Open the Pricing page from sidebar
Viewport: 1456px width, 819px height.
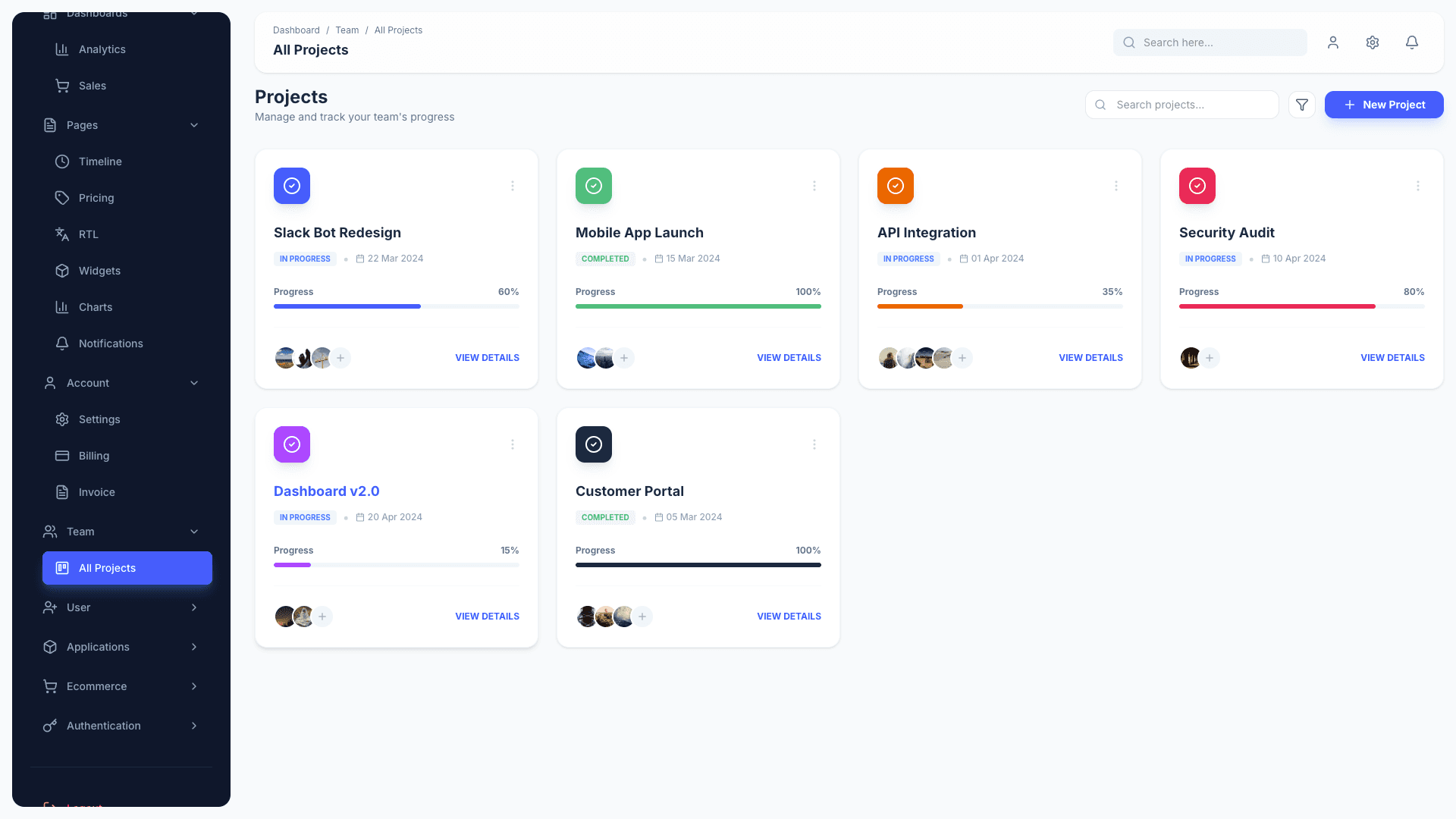tap(96, 197)
